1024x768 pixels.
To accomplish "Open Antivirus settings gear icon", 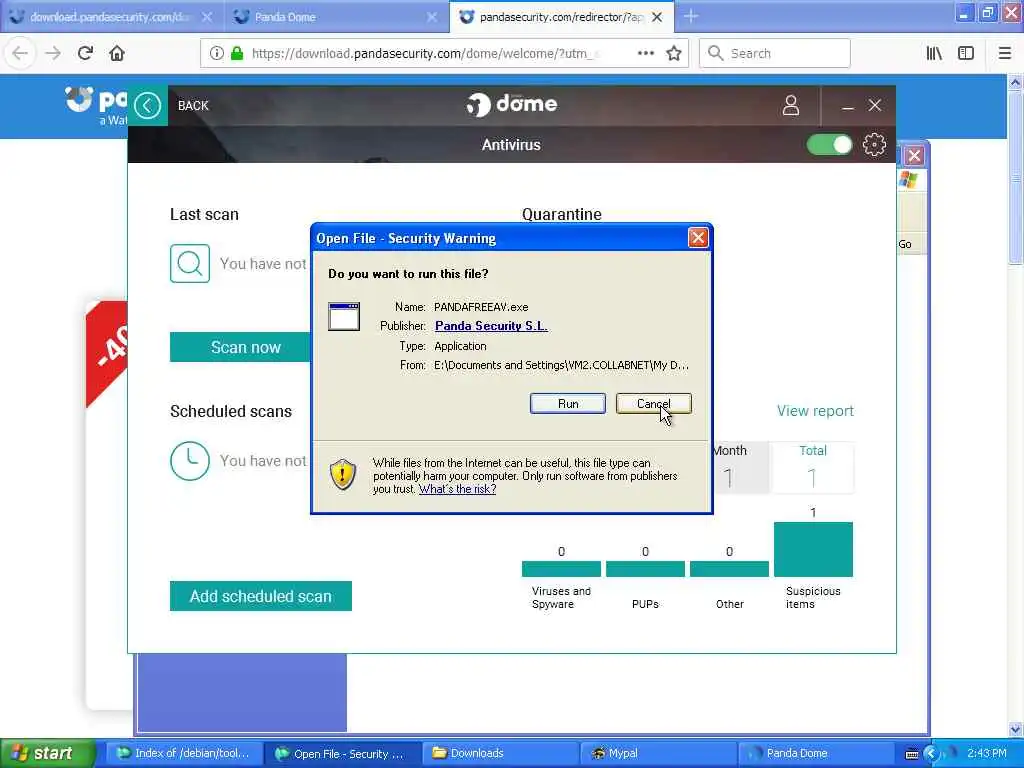I will click(874, 144).
